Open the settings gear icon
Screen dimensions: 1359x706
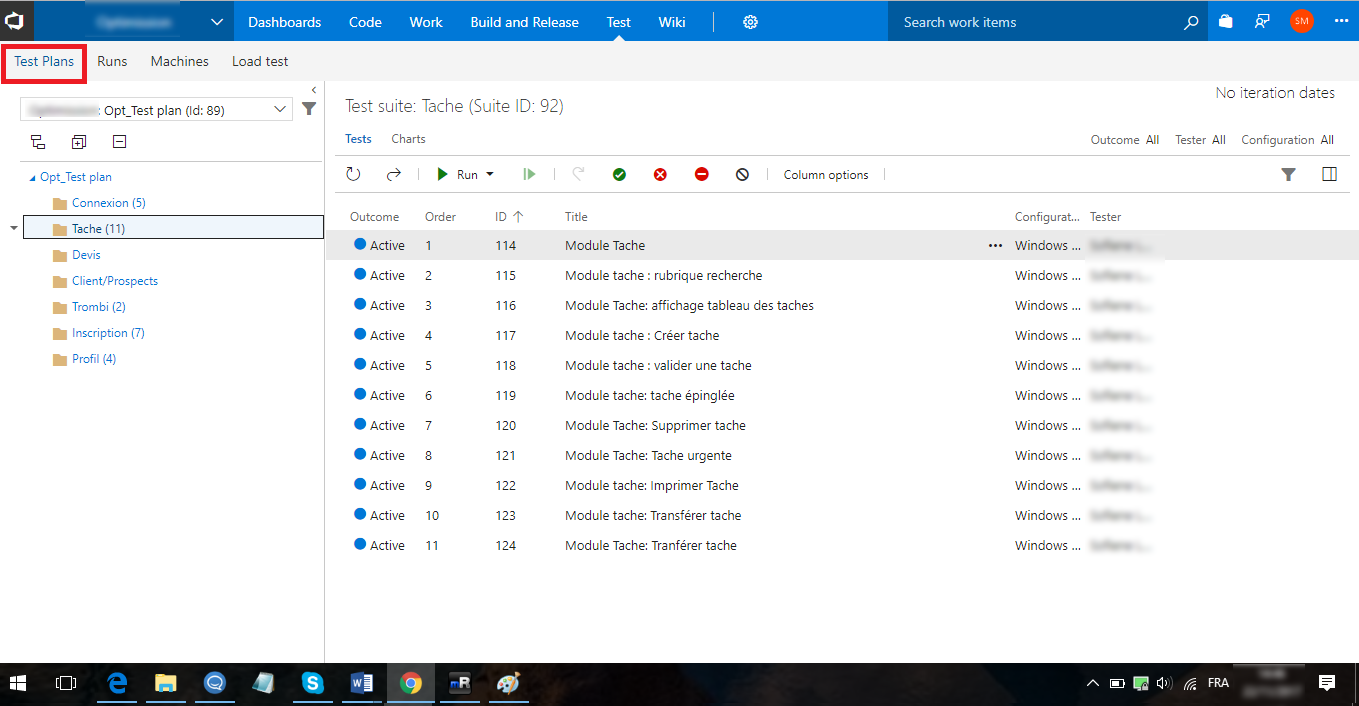pyautogui.click(x=750, y=22)
